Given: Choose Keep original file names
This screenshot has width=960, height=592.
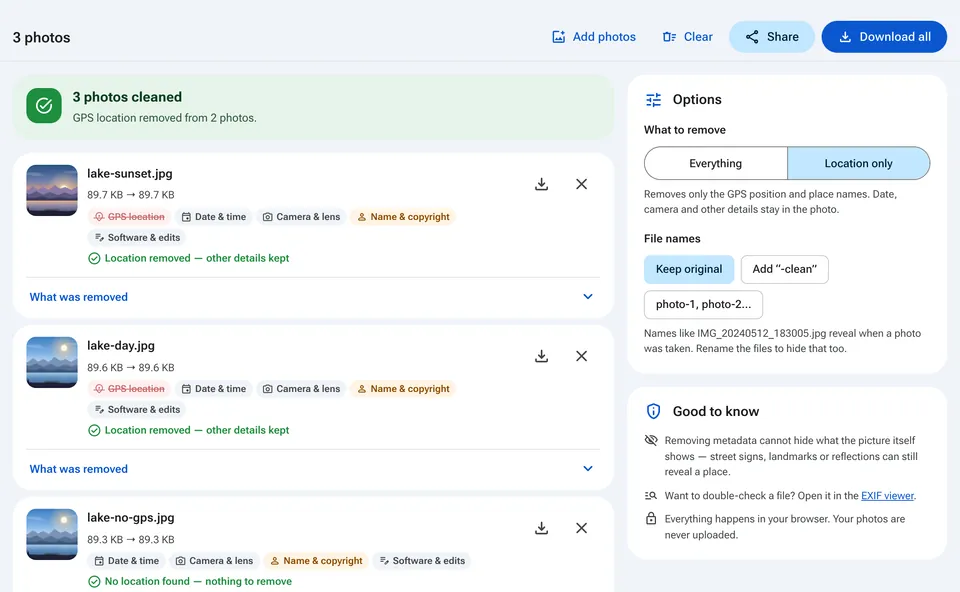Looking at the screenshot, I should pos(689,269).
